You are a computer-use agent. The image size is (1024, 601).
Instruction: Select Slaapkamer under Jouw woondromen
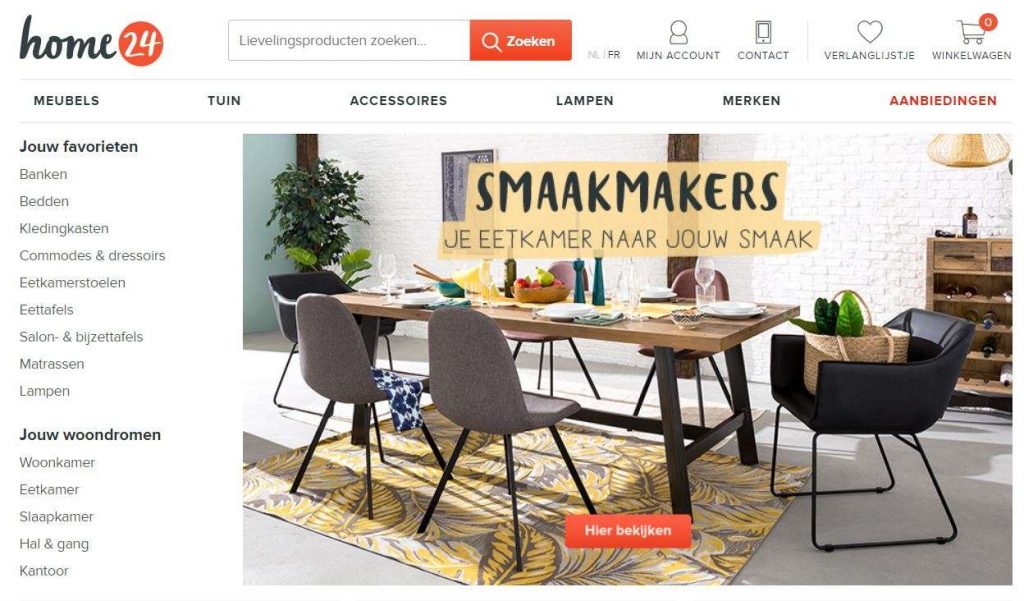56,517
